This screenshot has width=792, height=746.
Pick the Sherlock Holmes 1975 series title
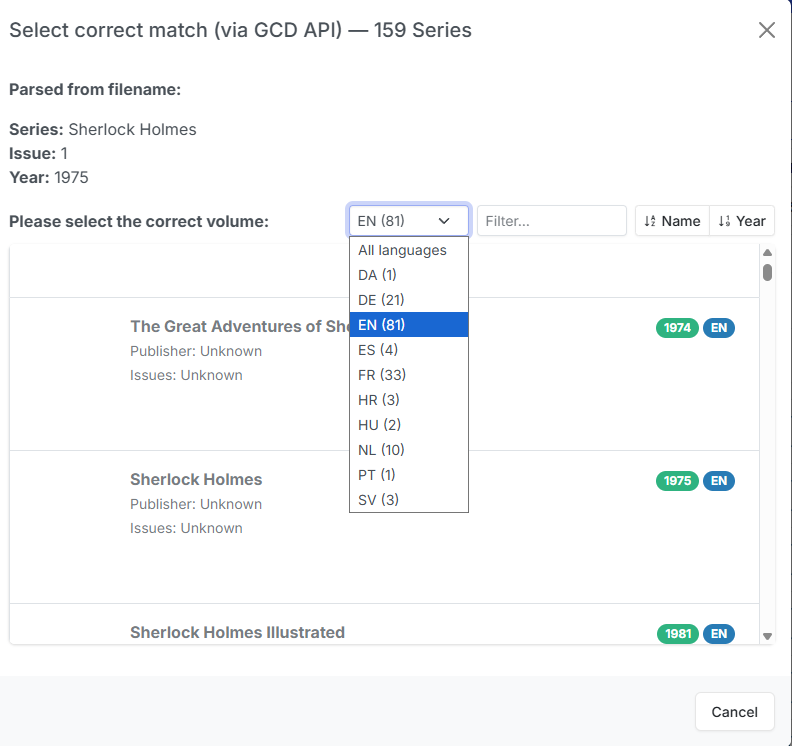click(196, 479)
